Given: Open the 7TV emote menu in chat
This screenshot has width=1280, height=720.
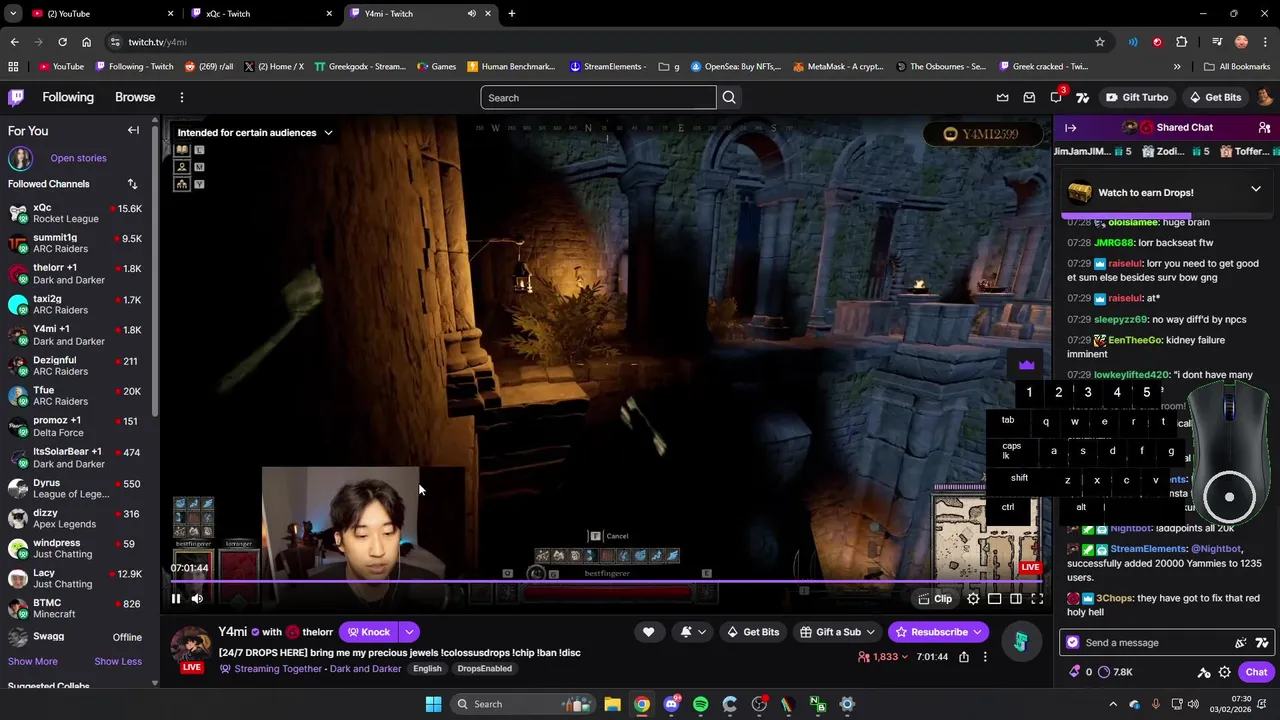Looking at the screenshot, I should pos(1262,643).
